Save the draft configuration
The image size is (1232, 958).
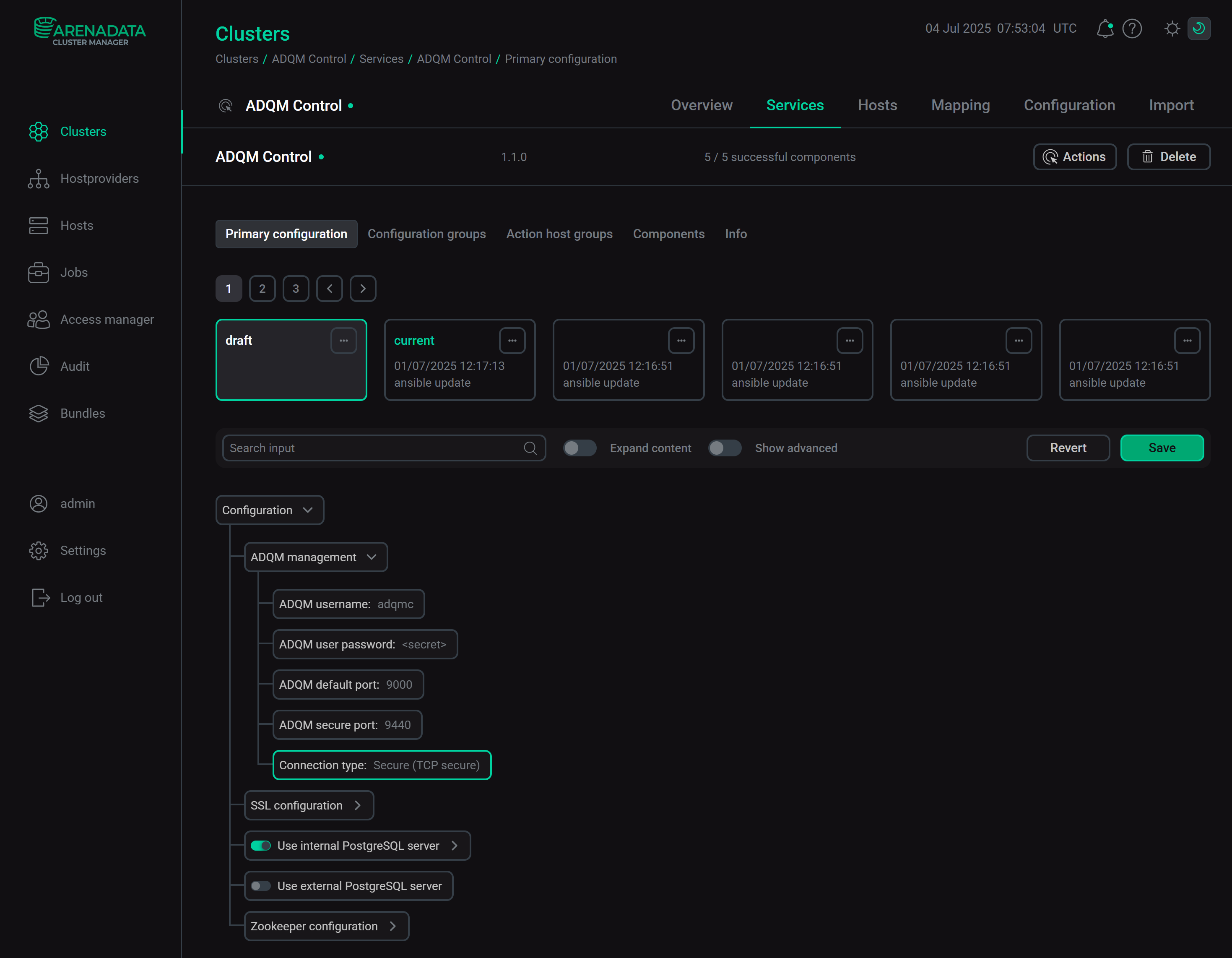click(x=1162, y=448)
